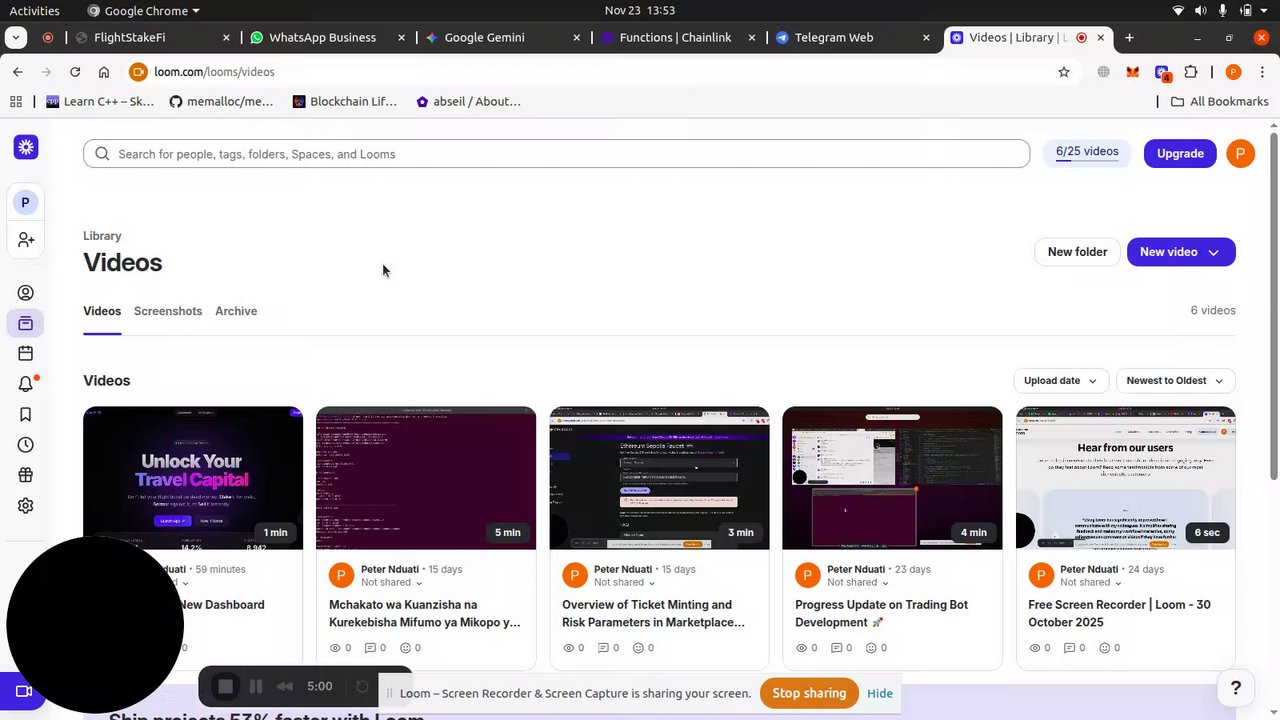Select the Videos tab under Library
Screen dimensions: 1280x720
[x=102, y=311]
